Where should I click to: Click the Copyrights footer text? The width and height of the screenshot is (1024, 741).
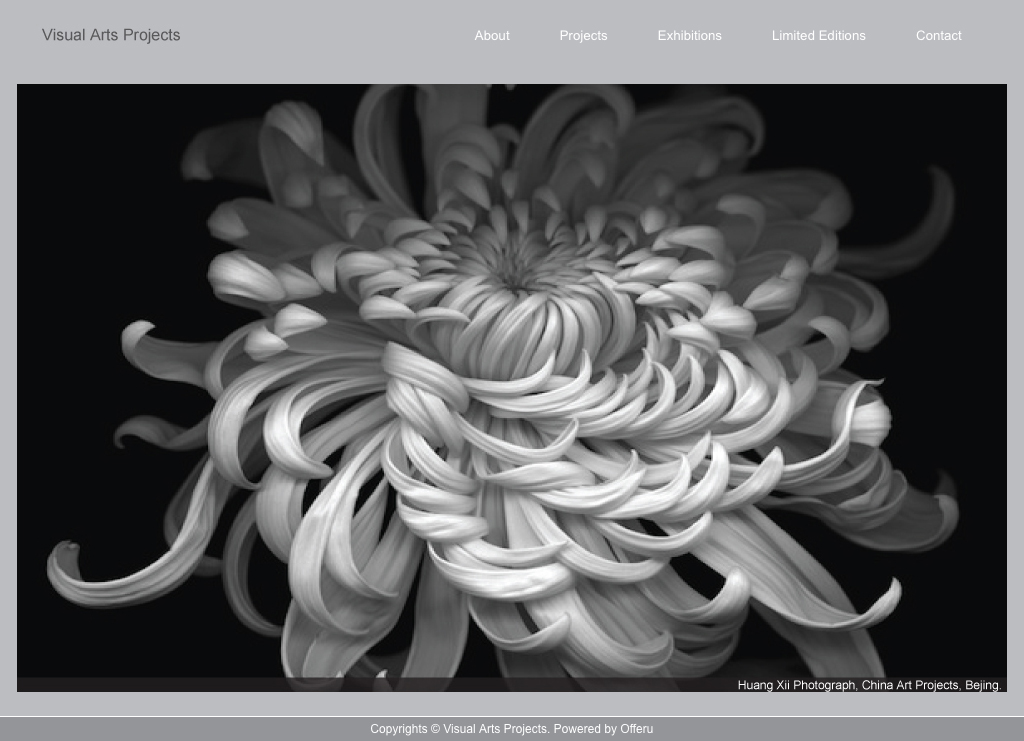[511, 729]
